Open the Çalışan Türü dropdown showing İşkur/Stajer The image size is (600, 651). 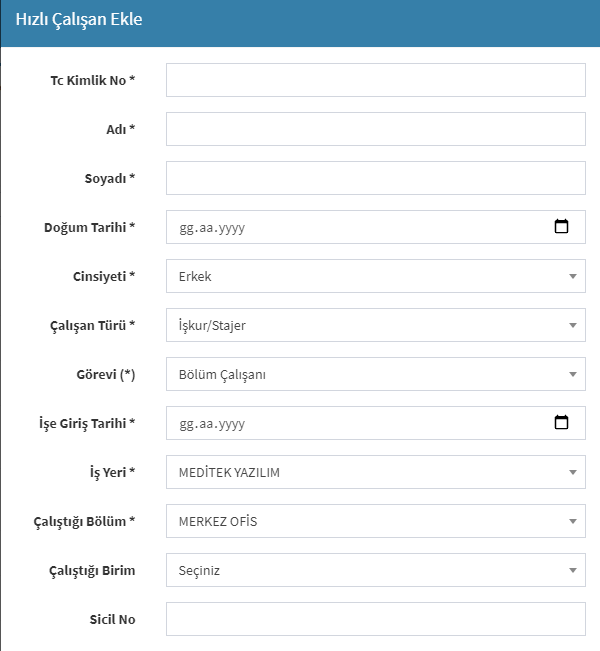coord(376,325)
